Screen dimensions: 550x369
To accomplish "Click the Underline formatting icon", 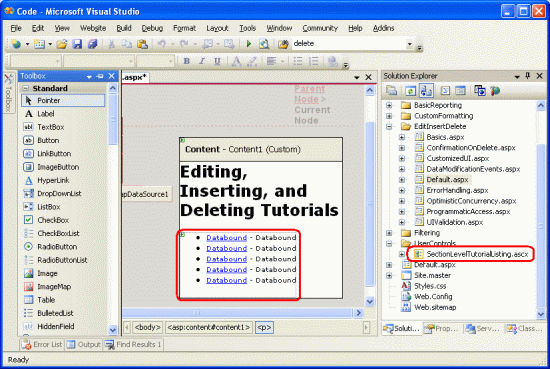I will point(217,61).
